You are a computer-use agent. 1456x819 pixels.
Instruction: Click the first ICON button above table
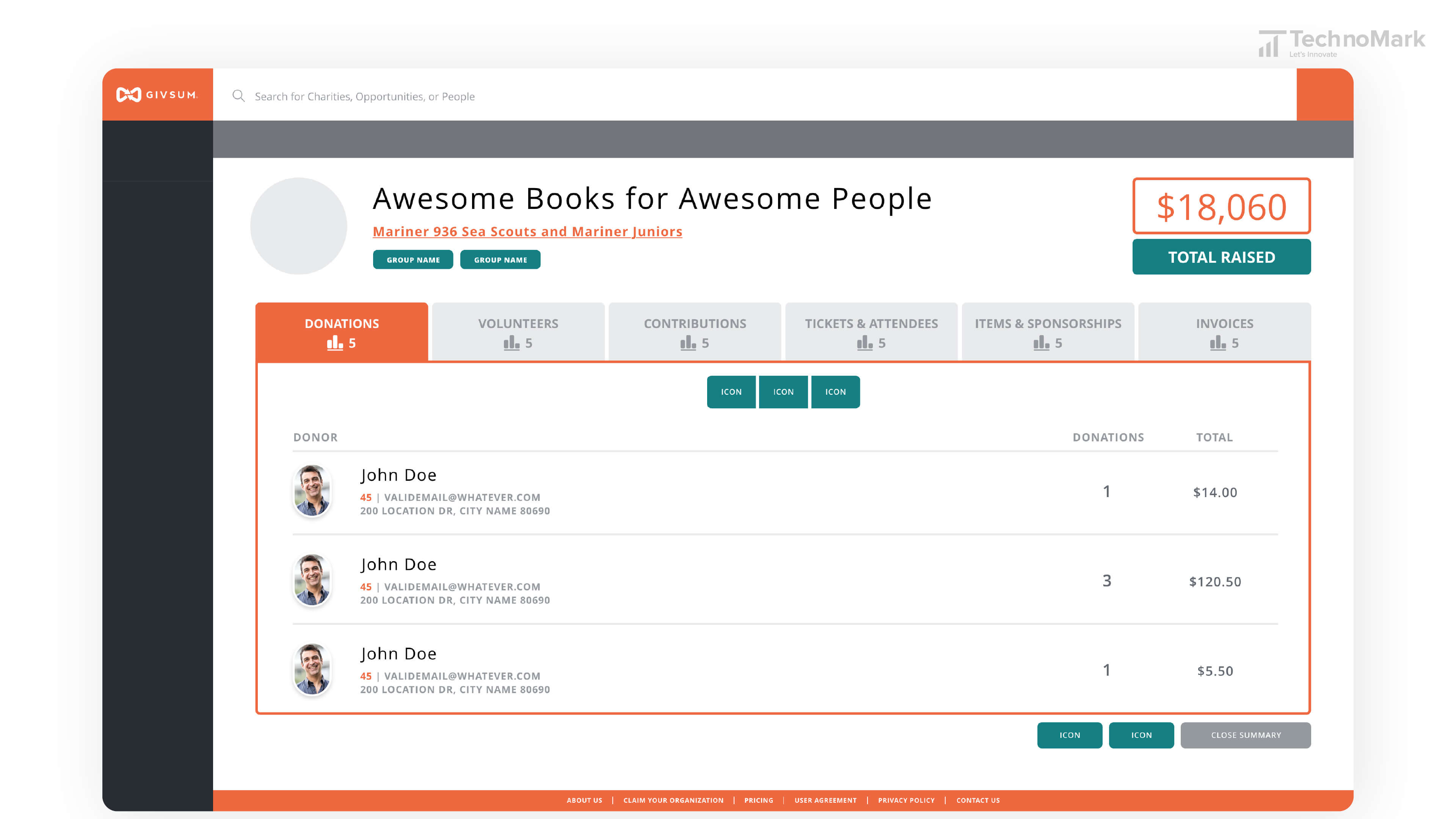click(x=731, y=392)
